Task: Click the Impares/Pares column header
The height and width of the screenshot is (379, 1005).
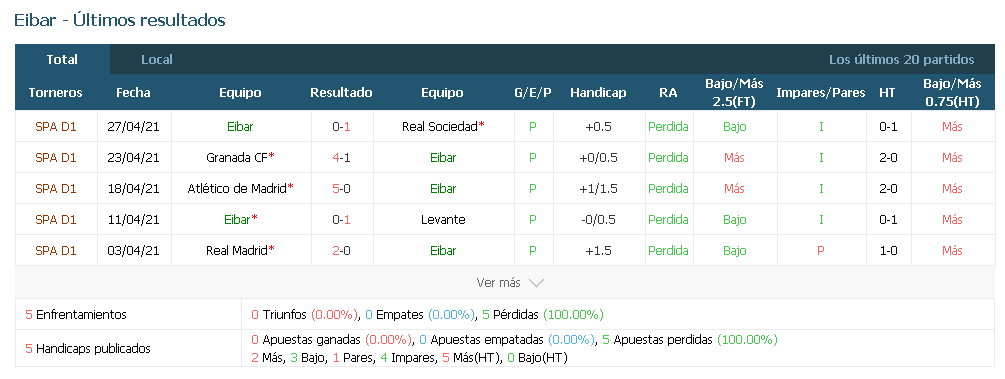Action: [x=820, y=93]
